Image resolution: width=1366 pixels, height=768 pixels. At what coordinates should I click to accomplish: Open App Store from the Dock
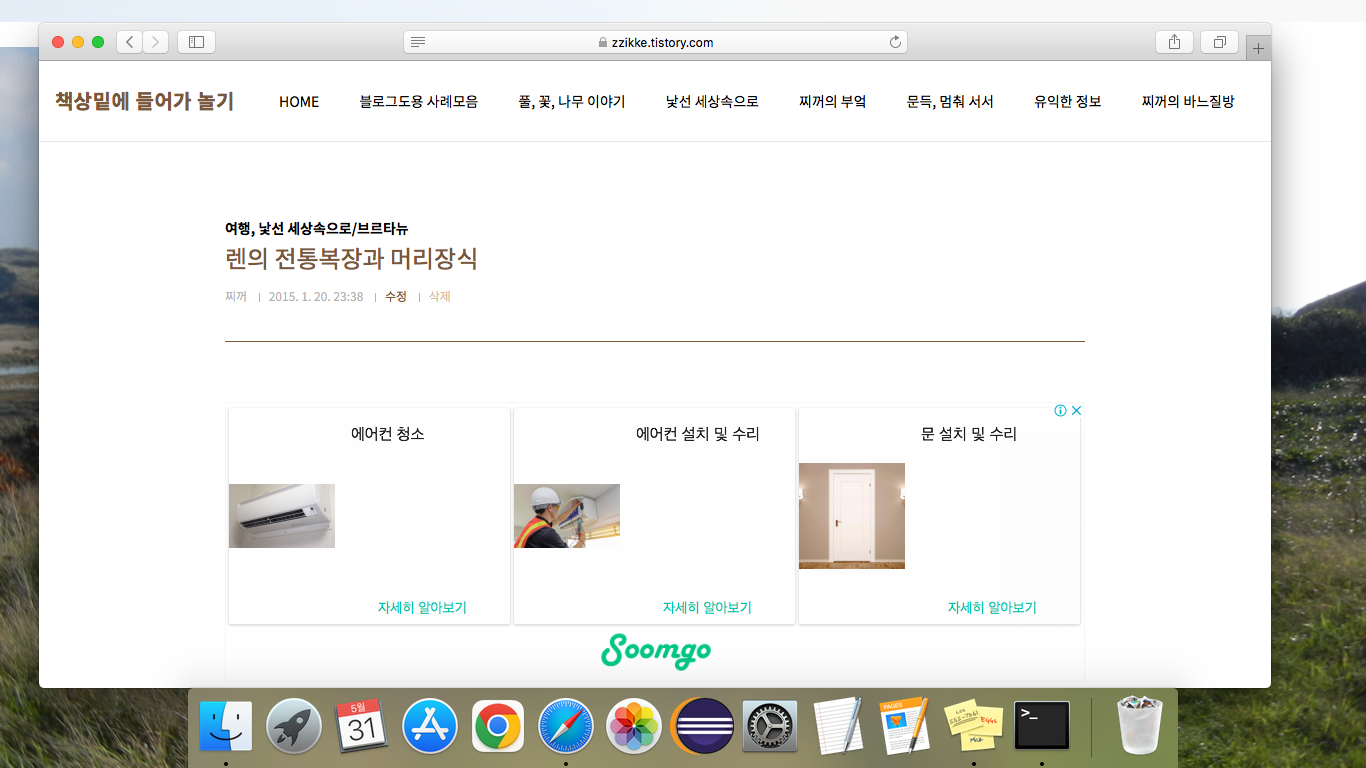pos(430,726)
